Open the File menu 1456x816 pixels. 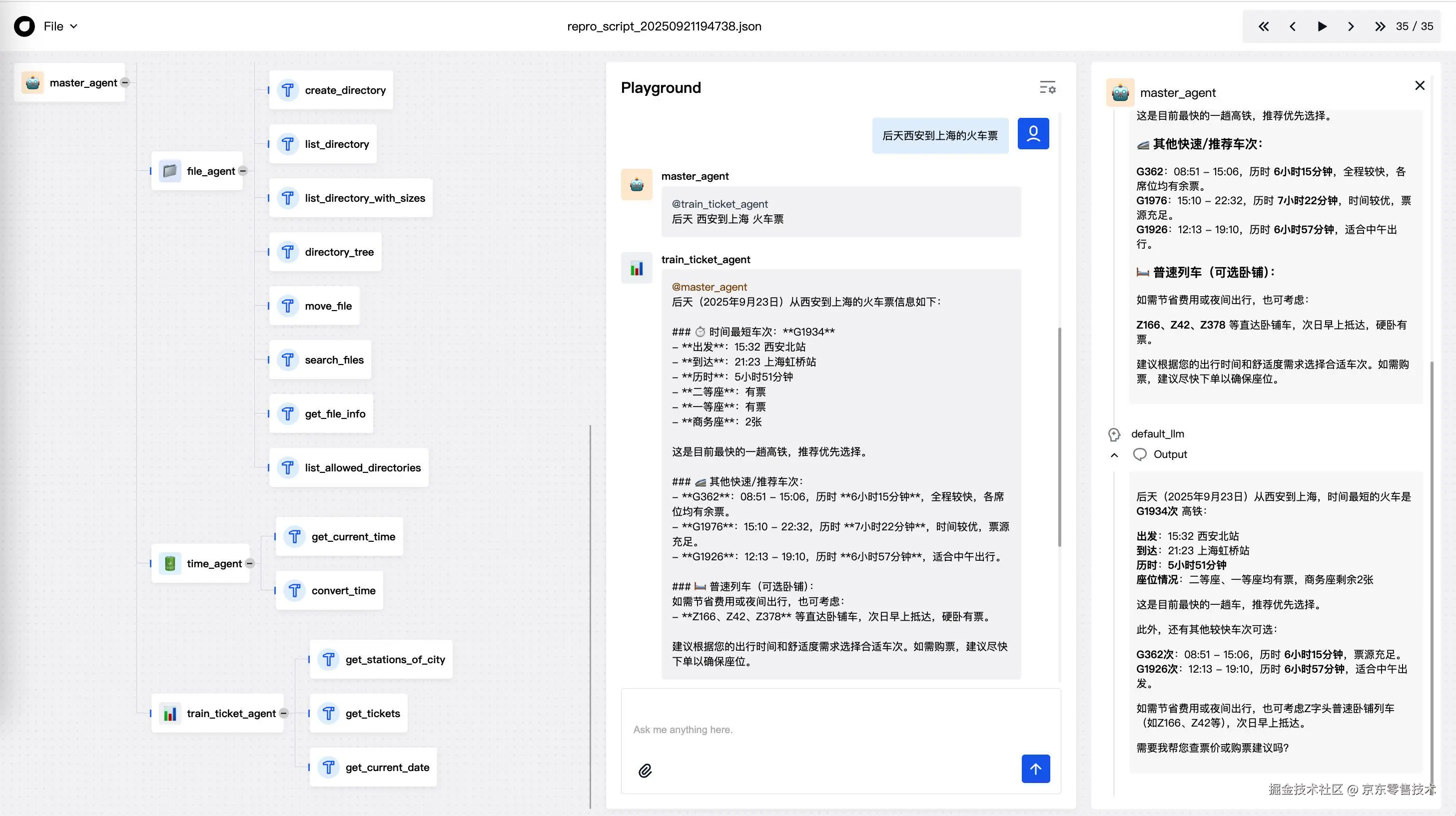[60, 26]
